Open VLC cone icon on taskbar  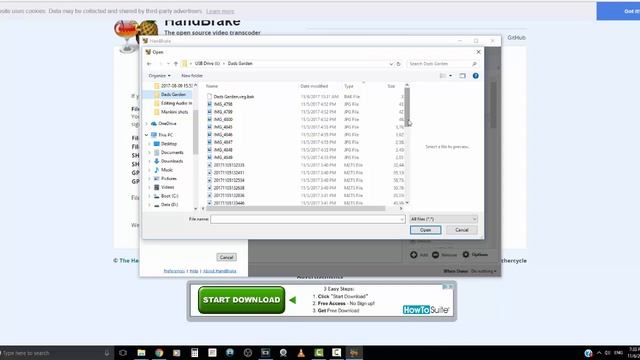(301, 353)
